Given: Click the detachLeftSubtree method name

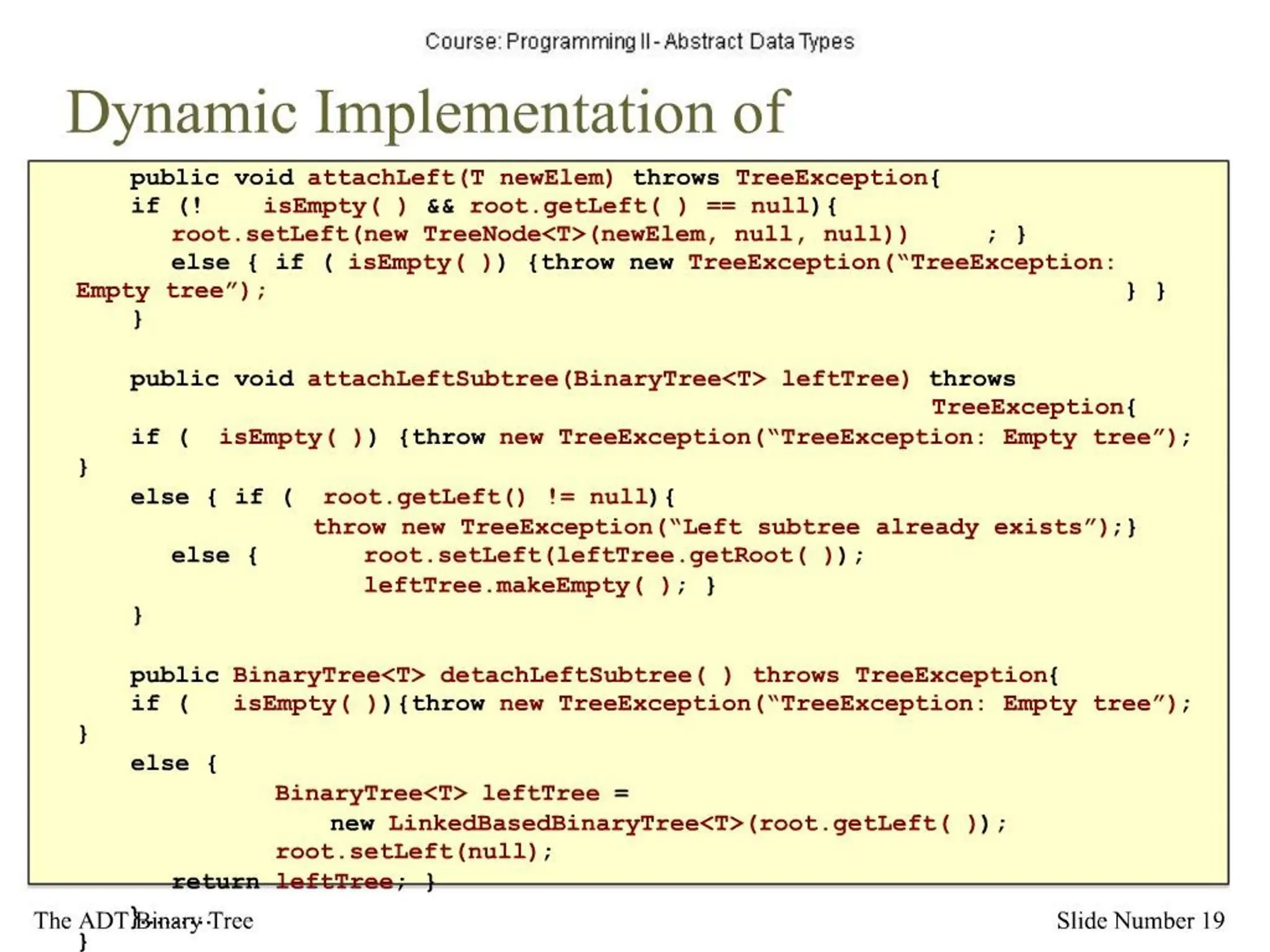Looking at the screenshot, I should click(565, 675).
